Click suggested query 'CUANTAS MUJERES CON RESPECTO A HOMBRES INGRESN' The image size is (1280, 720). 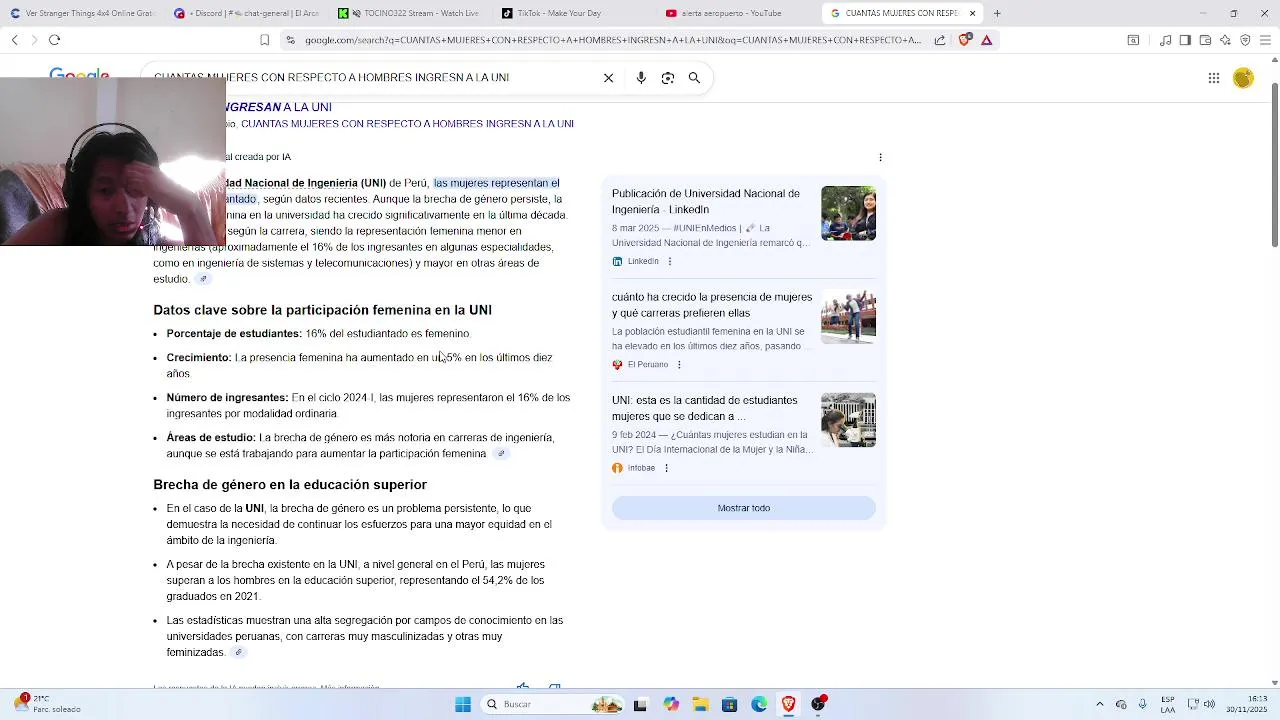point(407,124)
